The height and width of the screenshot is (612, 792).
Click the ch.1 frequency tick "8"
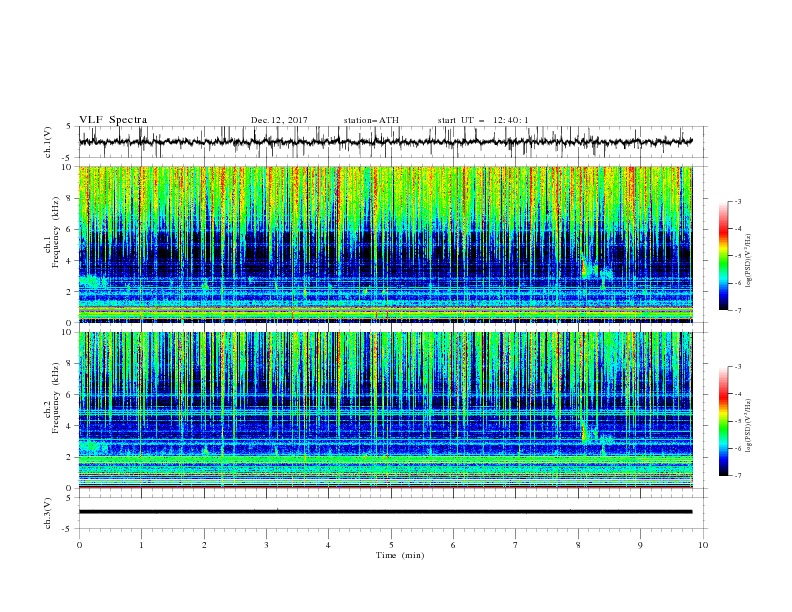tap(71, 198)
